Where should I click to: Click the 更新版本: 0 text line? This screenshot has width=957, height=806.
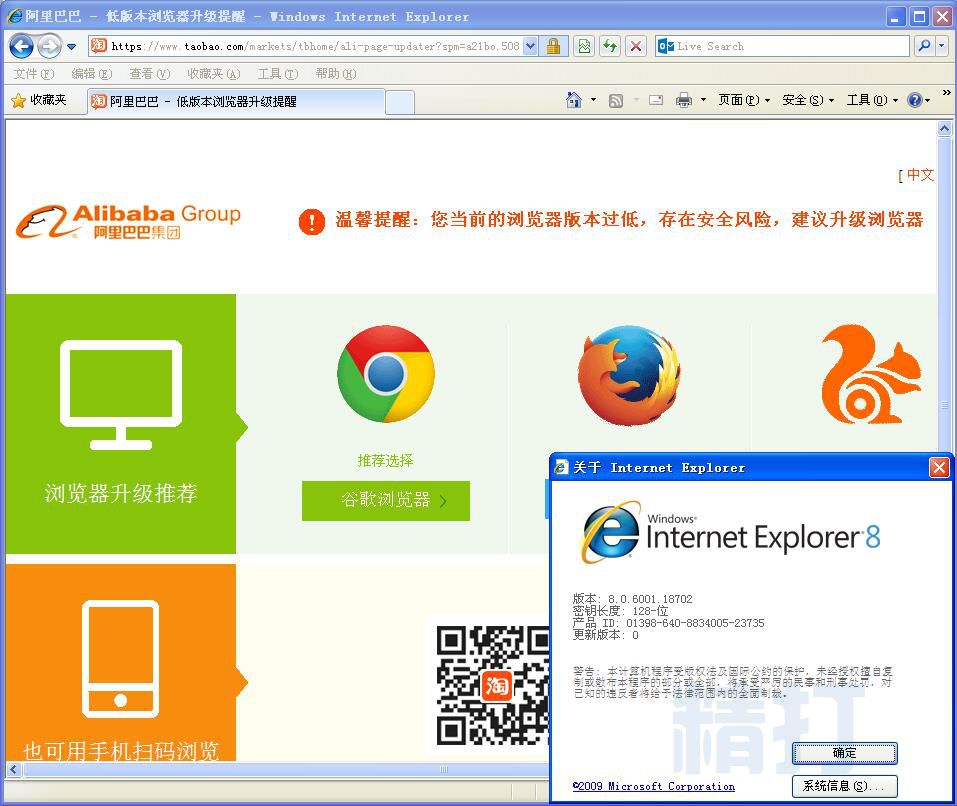[605, 635]
